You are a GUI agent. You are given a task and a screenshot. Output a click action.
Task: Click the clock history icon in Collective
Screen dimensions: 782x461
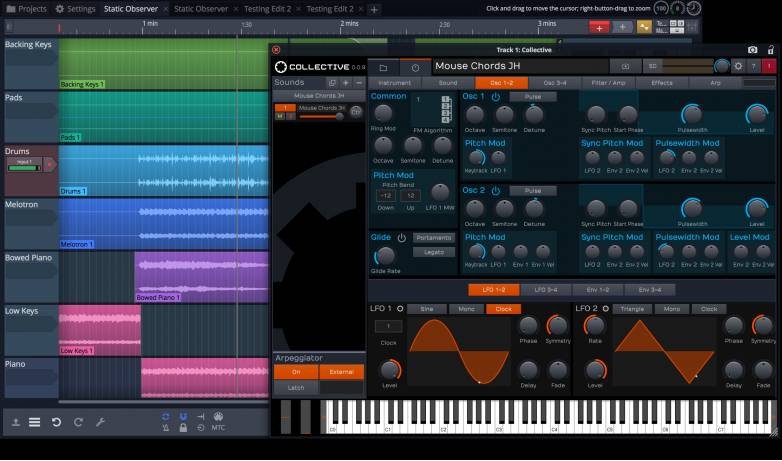click(x=415, y=67)
